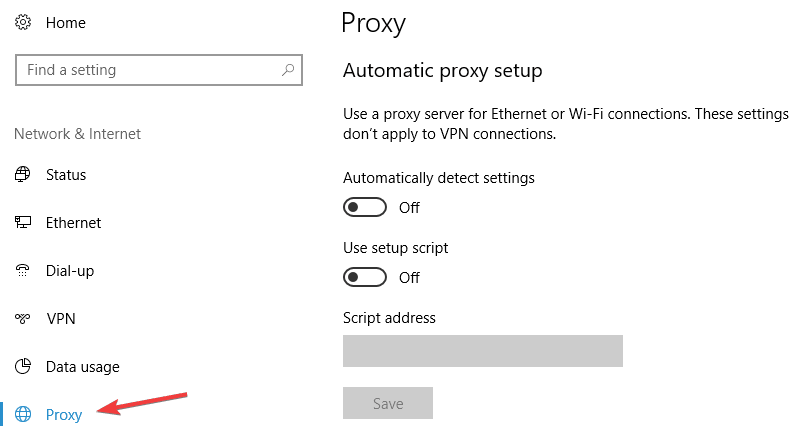
Task: Click the Proxy globe icon
Action: (23, 414)
